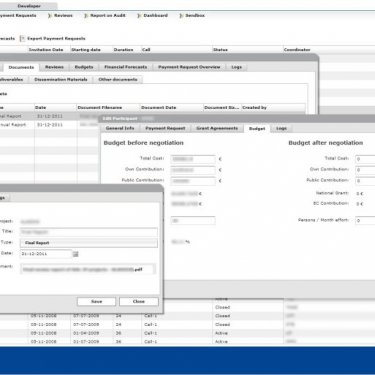Select the Annual Report document row
This screenshot has height=375, width=375.
50,125
